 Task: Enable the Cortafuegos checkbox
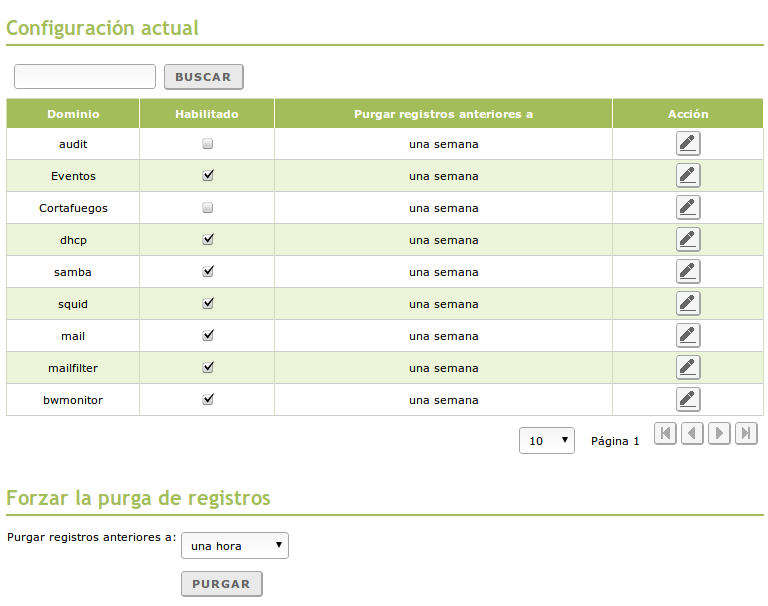[x=208, y=208]
